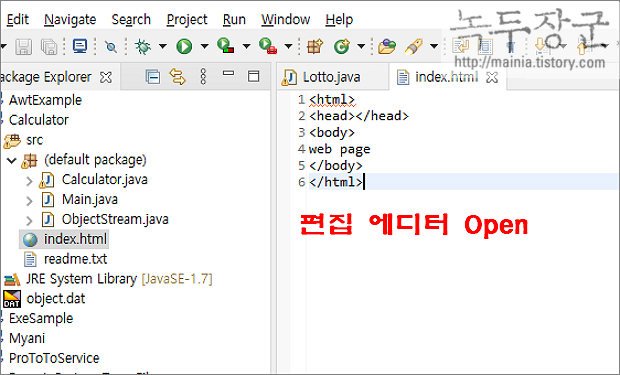This screenshot has width=620, height=375.
Task: Click the Search pen toolbar icon
Action: click(414, 46)
